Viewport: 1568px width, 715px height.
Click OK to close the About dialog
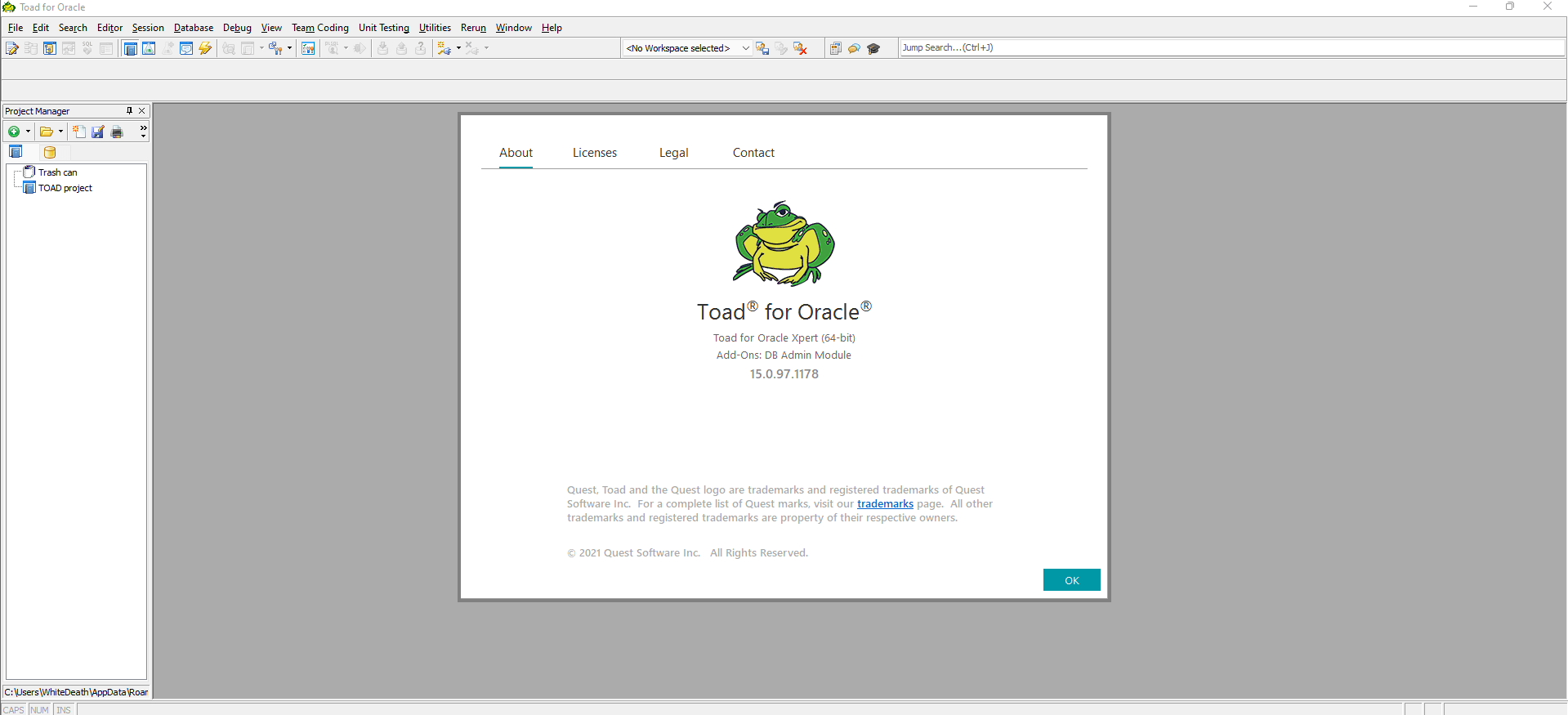click(x=1072, y=580)
